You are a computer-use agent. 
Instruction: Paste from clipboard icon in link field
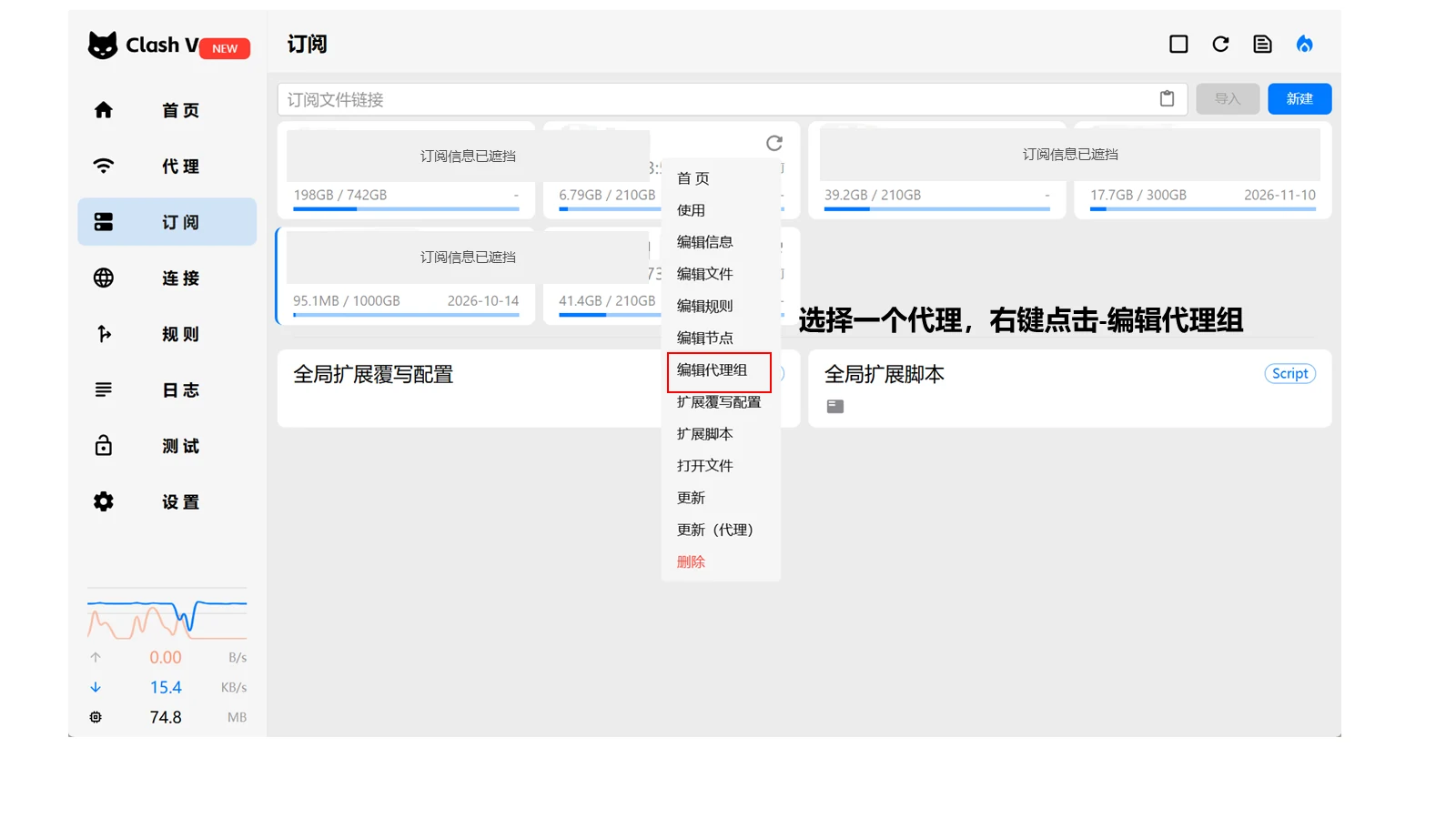1167,99
